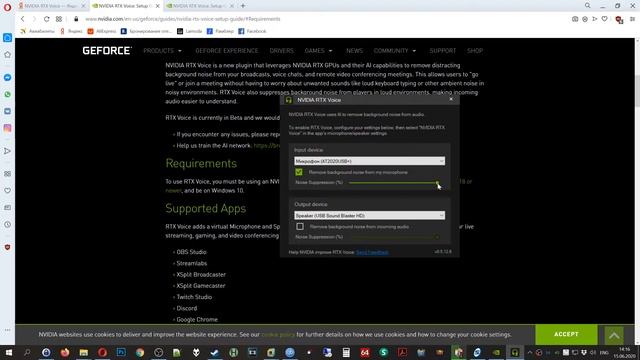Click the Discord list item
Viewport: 640px width, 360px height.
(187, 308)
